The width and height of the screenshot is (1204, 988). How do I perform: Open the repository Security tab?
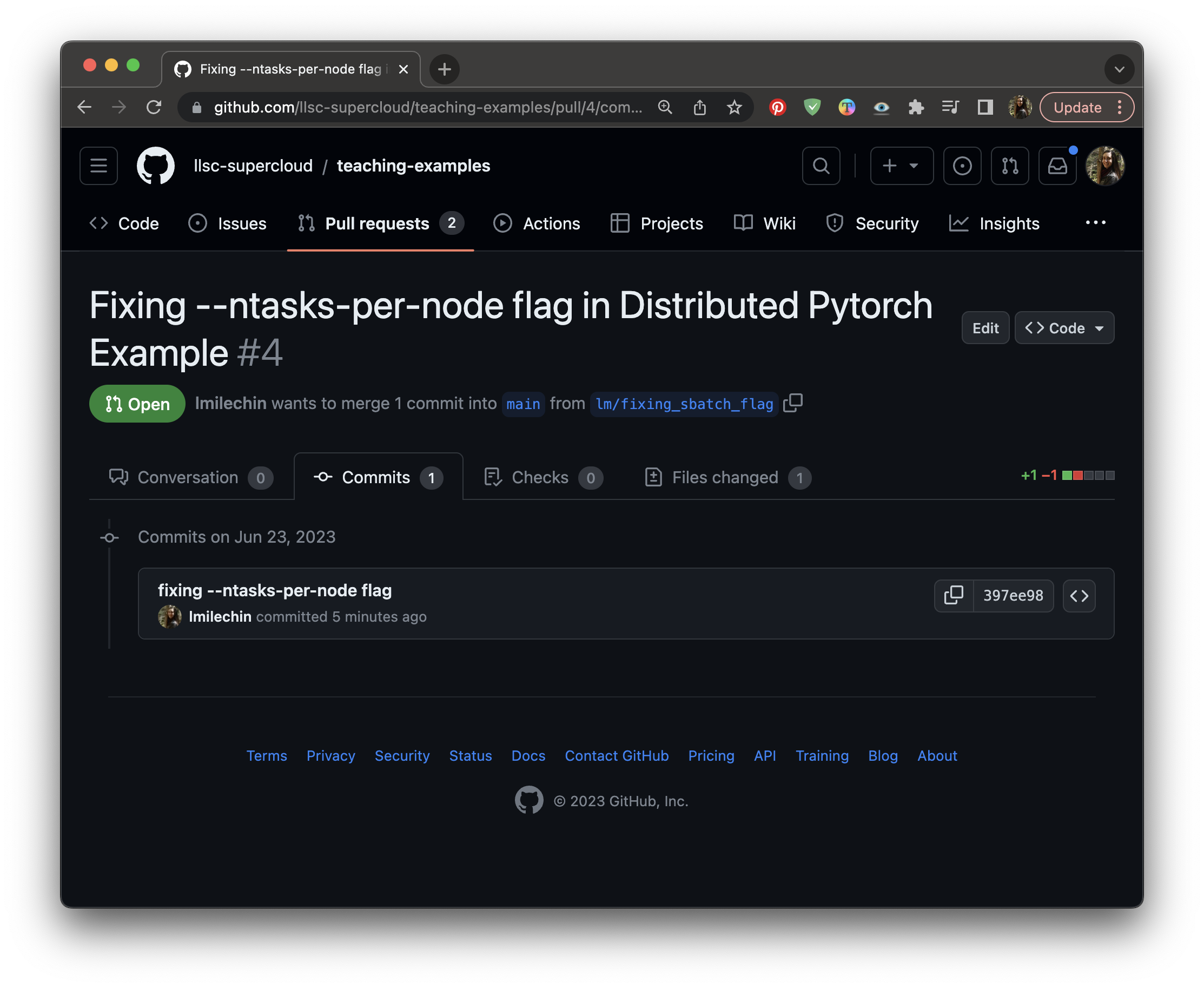pos(872,223)
